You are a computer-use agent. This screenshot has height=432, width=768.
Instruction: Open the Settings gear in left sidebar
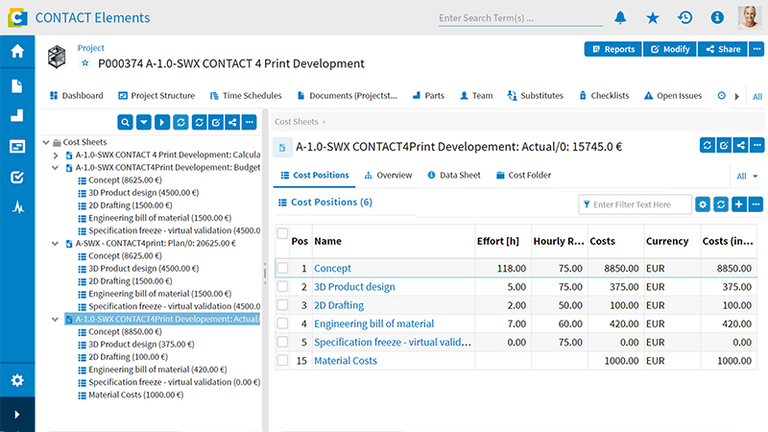click(x=17, y=380)
